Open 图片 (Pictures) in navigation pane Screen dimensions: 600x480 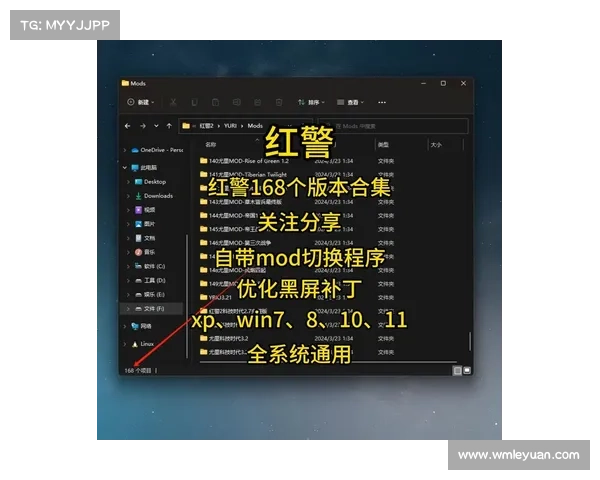145,224
